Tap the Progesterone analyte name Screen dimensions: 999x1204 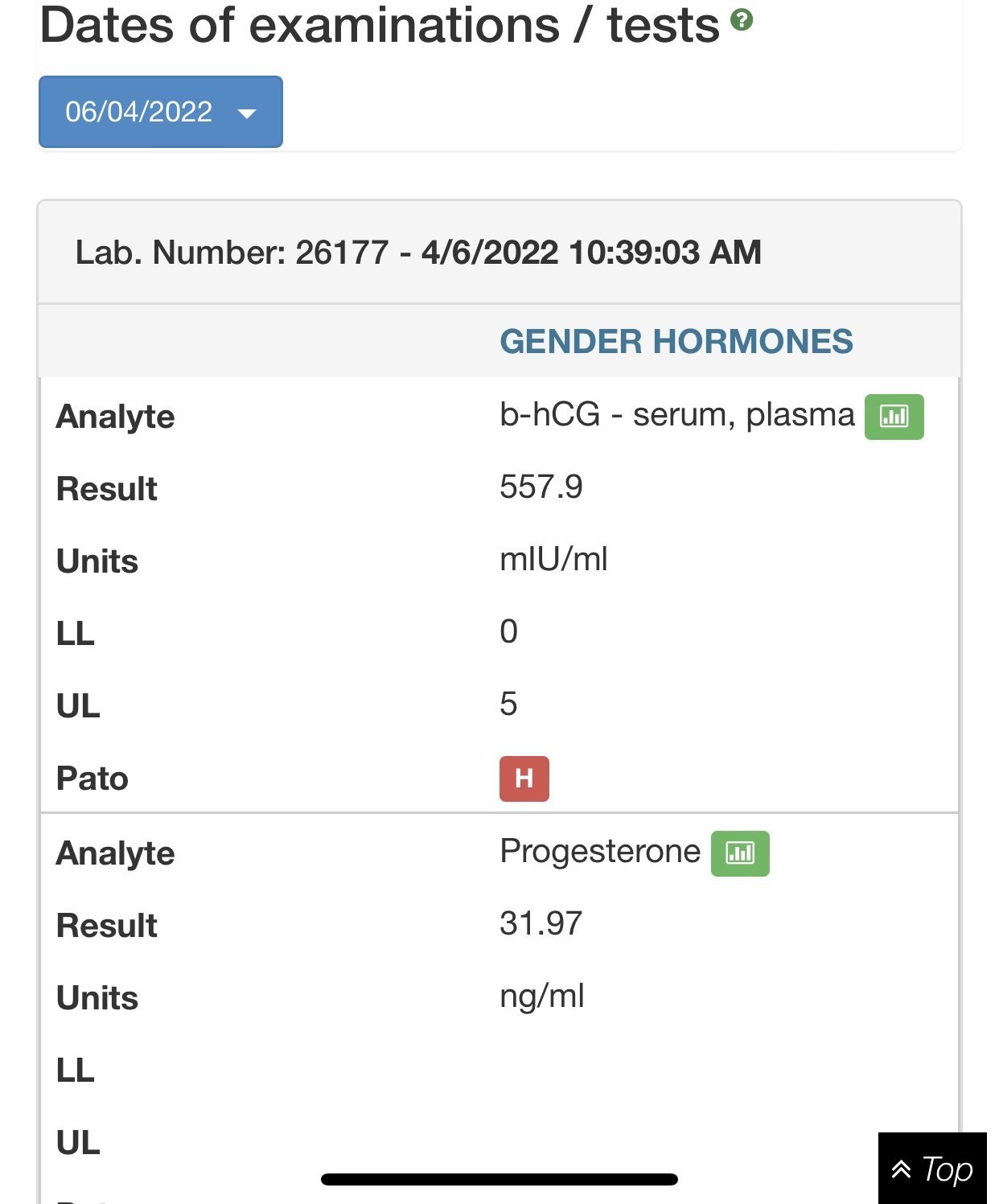coord(599,852)
